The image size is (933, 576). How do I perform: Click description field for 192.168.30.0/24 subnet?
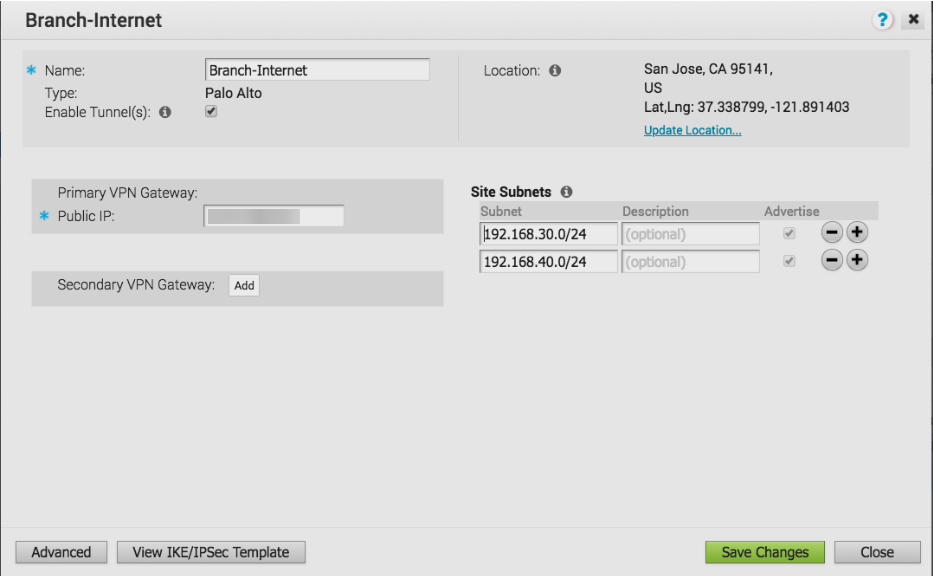[690, 234]
